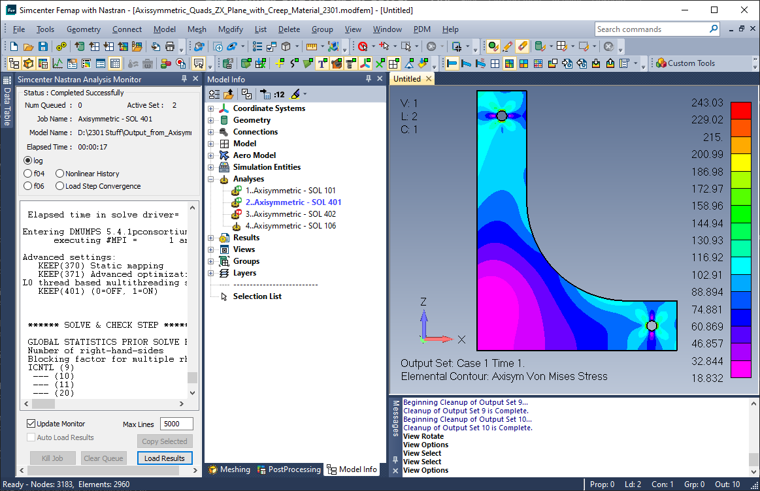Click the search magnifier icon
760x491 pixels.
click(x=713, y=29)
